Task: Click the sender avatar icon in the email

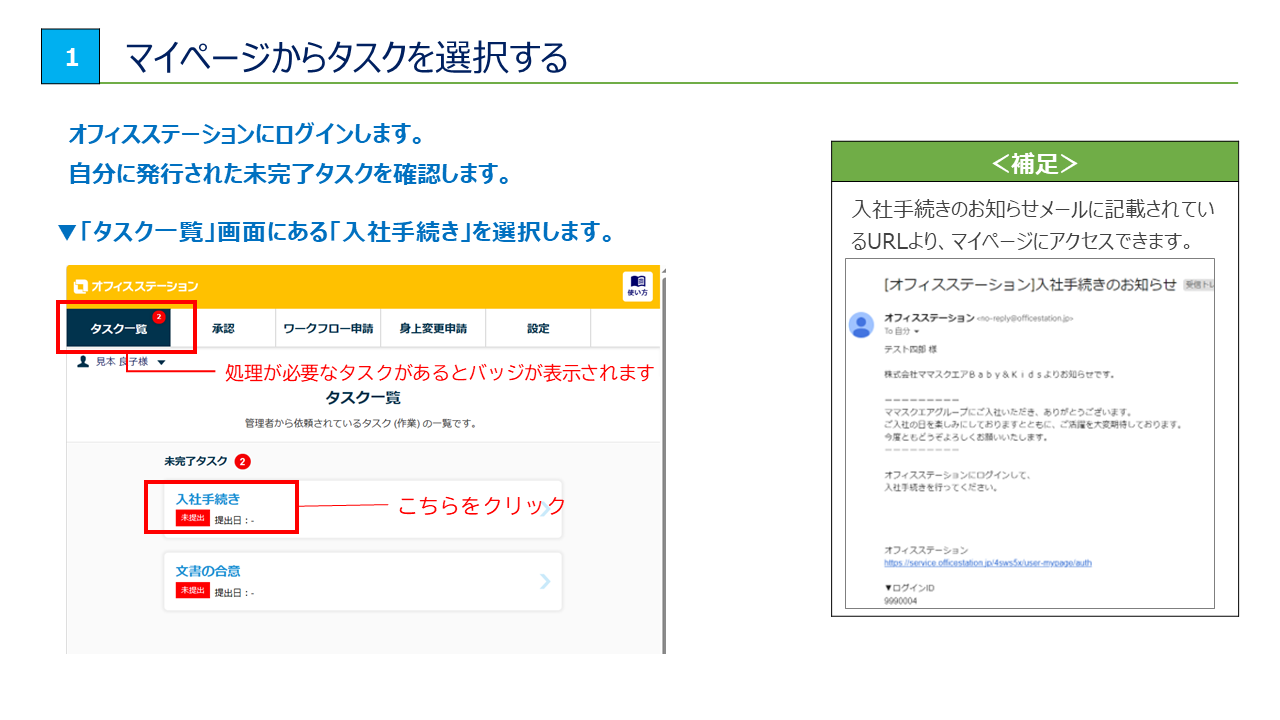Action: (860, 324)
